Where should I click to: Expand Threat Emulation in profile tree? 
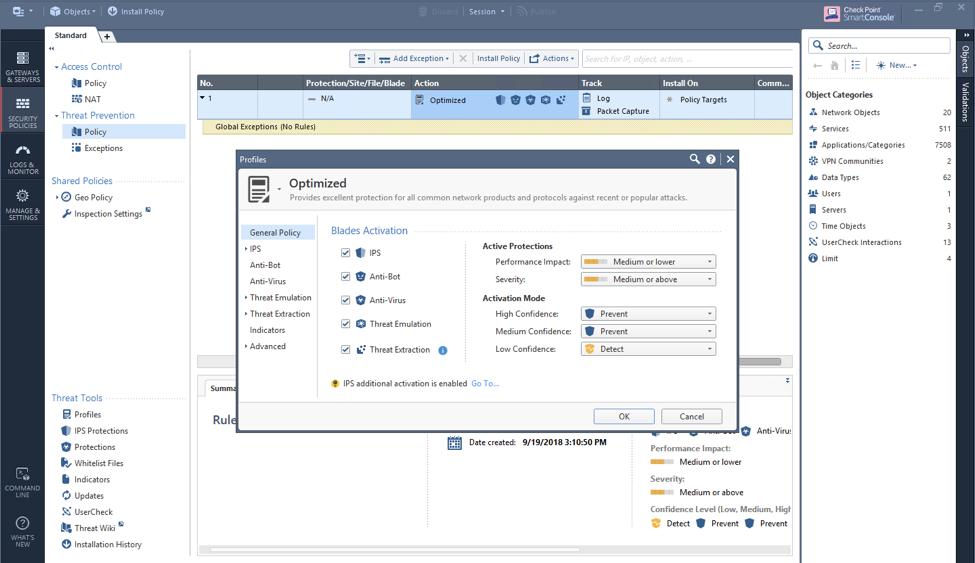[246, 297]
